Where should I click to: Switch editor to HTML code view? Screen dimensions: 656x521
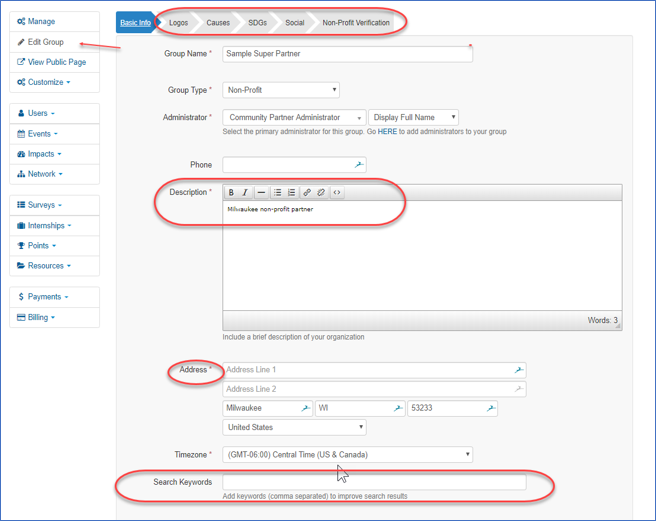[337, 193]
